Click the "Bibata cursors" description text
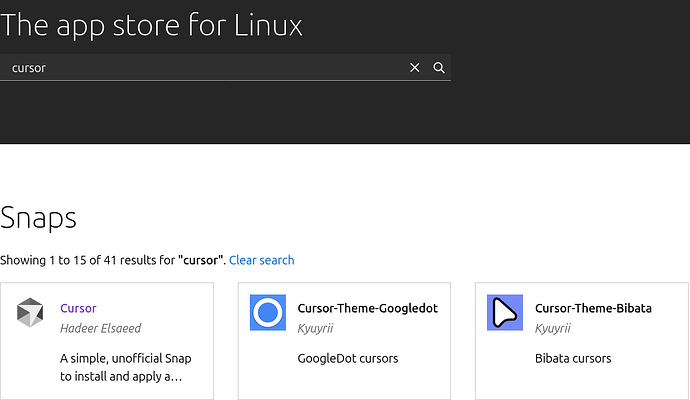 pyautogui.click(x=573, y=358)
